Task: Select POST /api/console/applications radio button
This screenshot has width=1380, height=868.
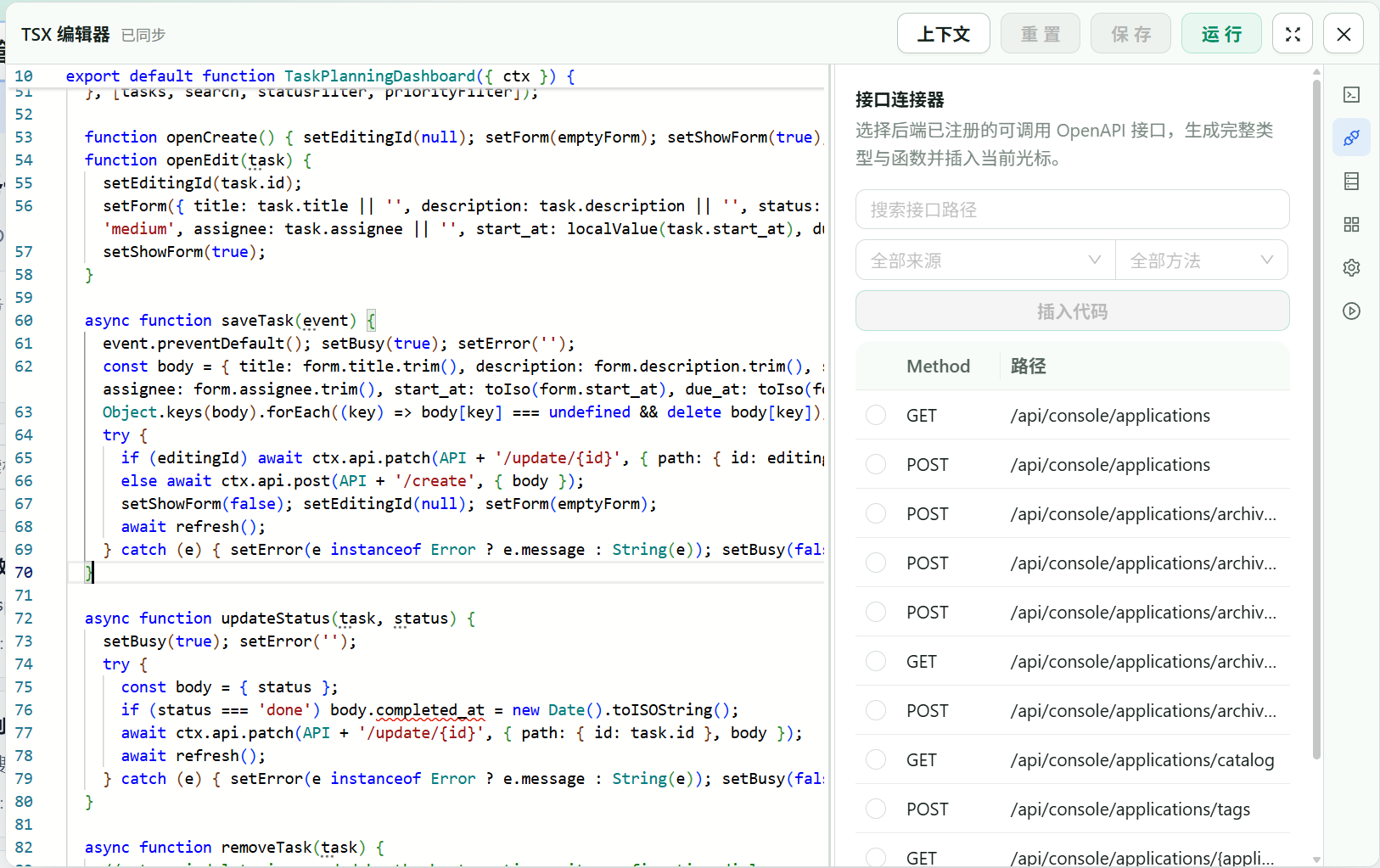Action: point(876,464)
